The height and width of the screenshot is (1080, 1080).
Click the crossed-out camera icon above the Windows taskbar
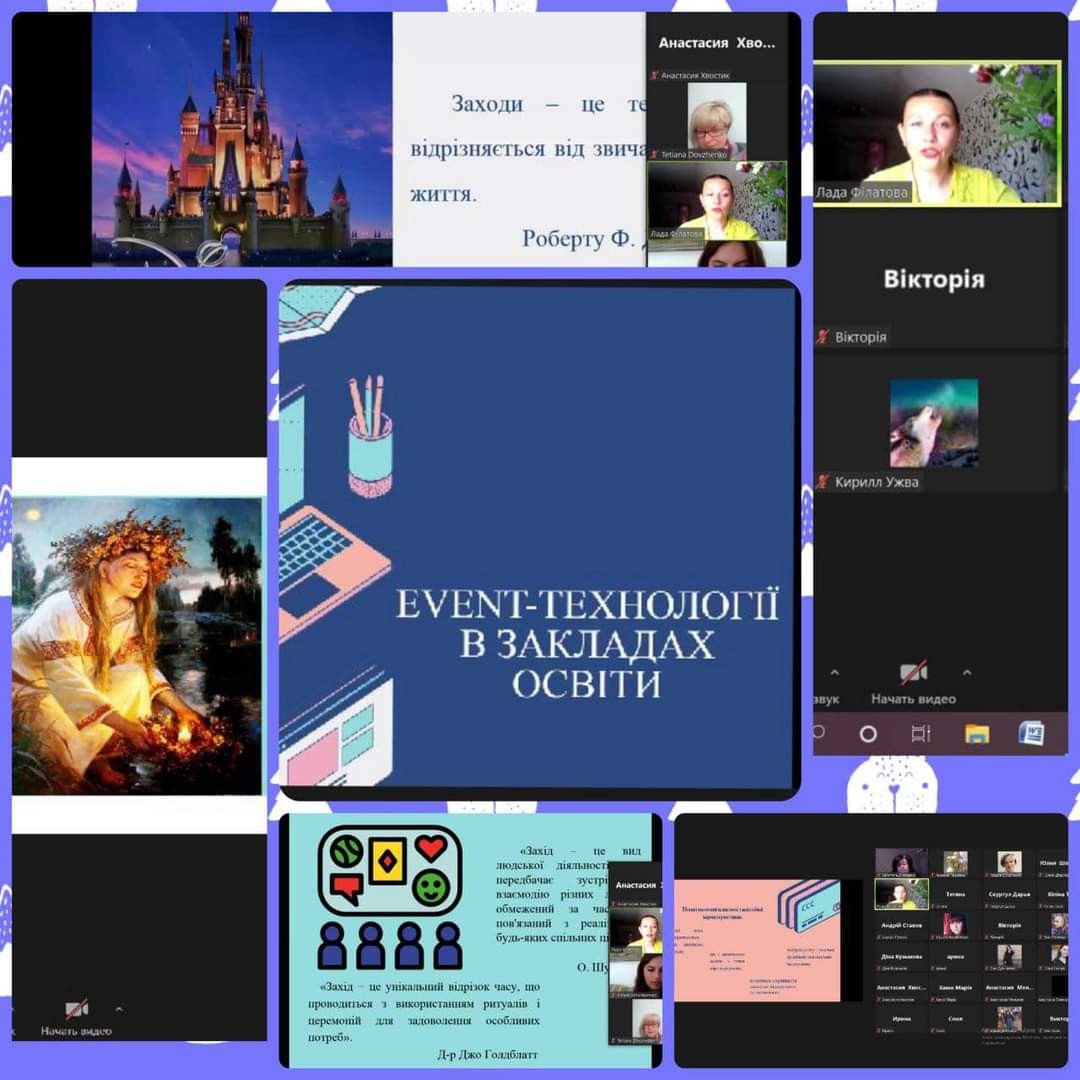[913, 672]
